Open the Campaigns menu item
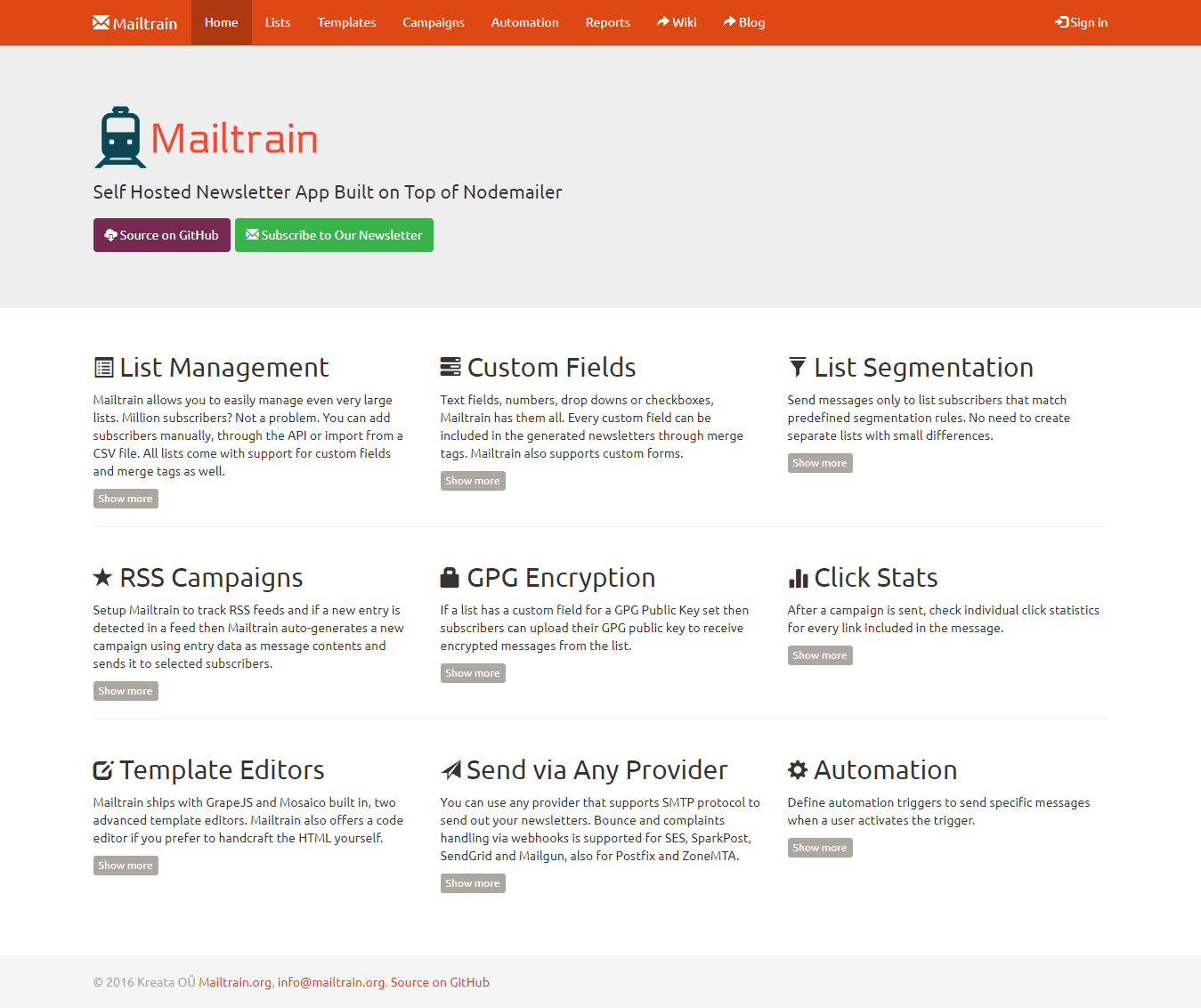 coord(434,22)
